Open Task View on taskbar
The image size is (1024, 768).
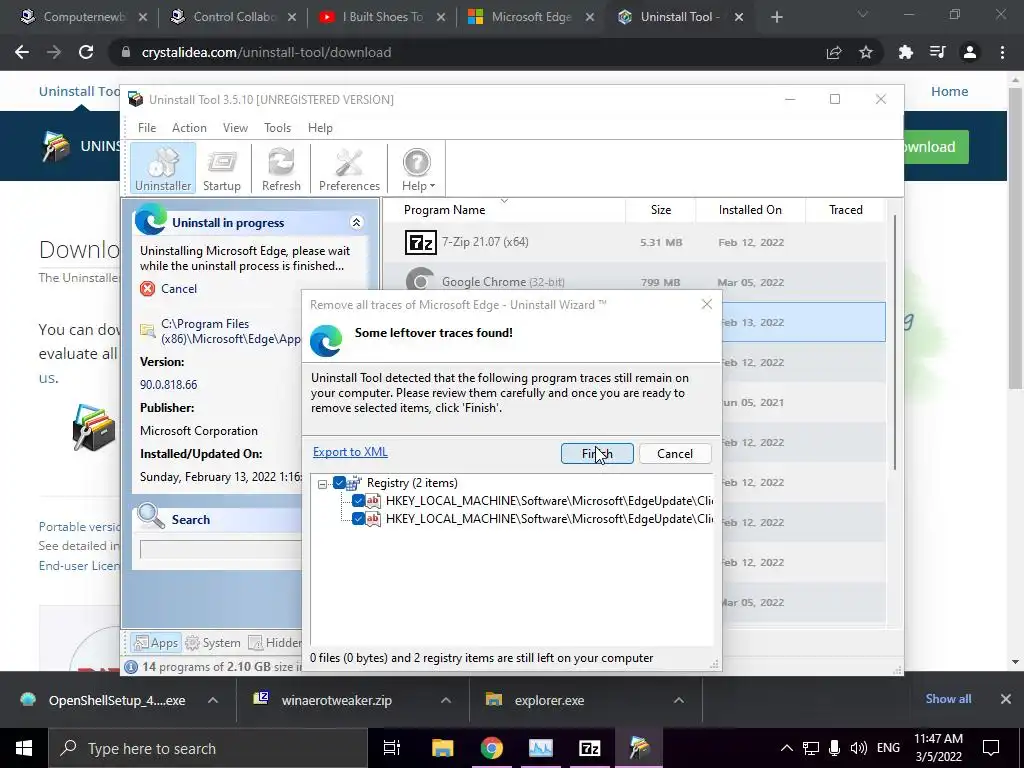pos(391,748)
